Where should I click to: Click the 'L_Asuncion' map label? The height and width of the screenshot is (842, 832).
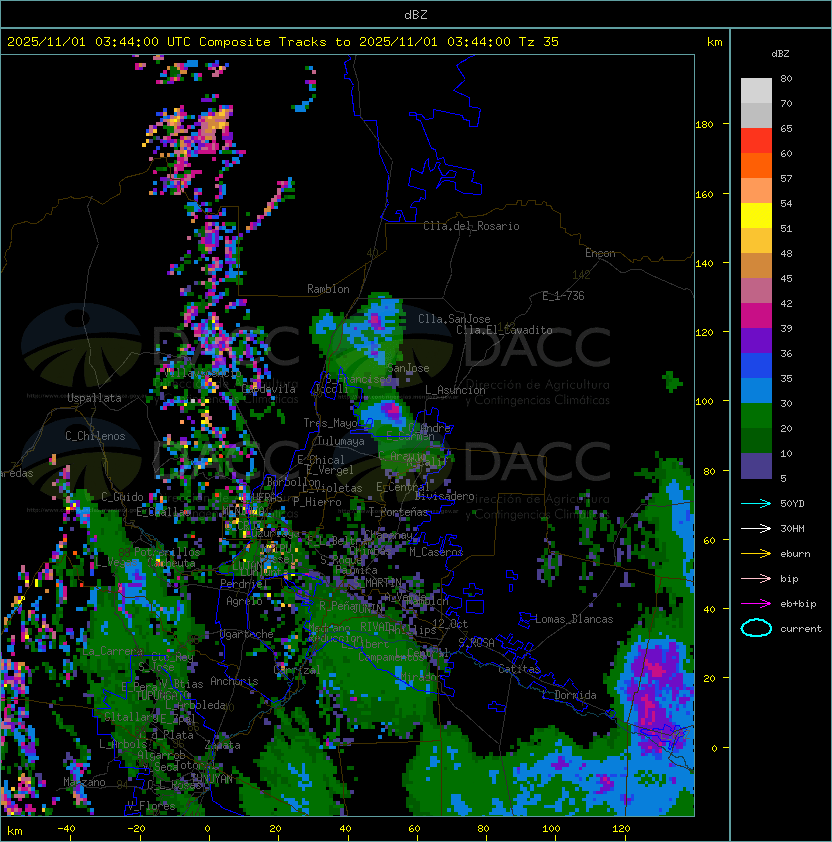pyautogui.click(x=455, y=390)
